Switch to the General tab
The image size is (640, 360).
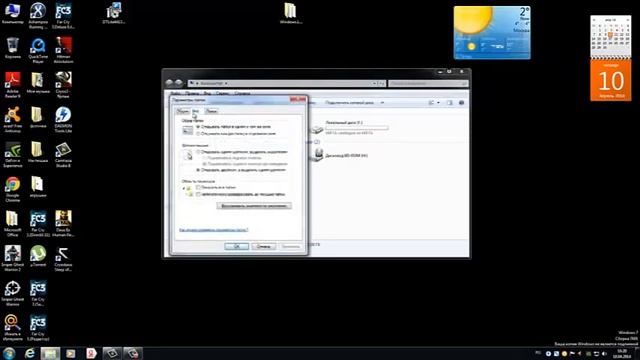pyautogui.click(x=182, y=111)
